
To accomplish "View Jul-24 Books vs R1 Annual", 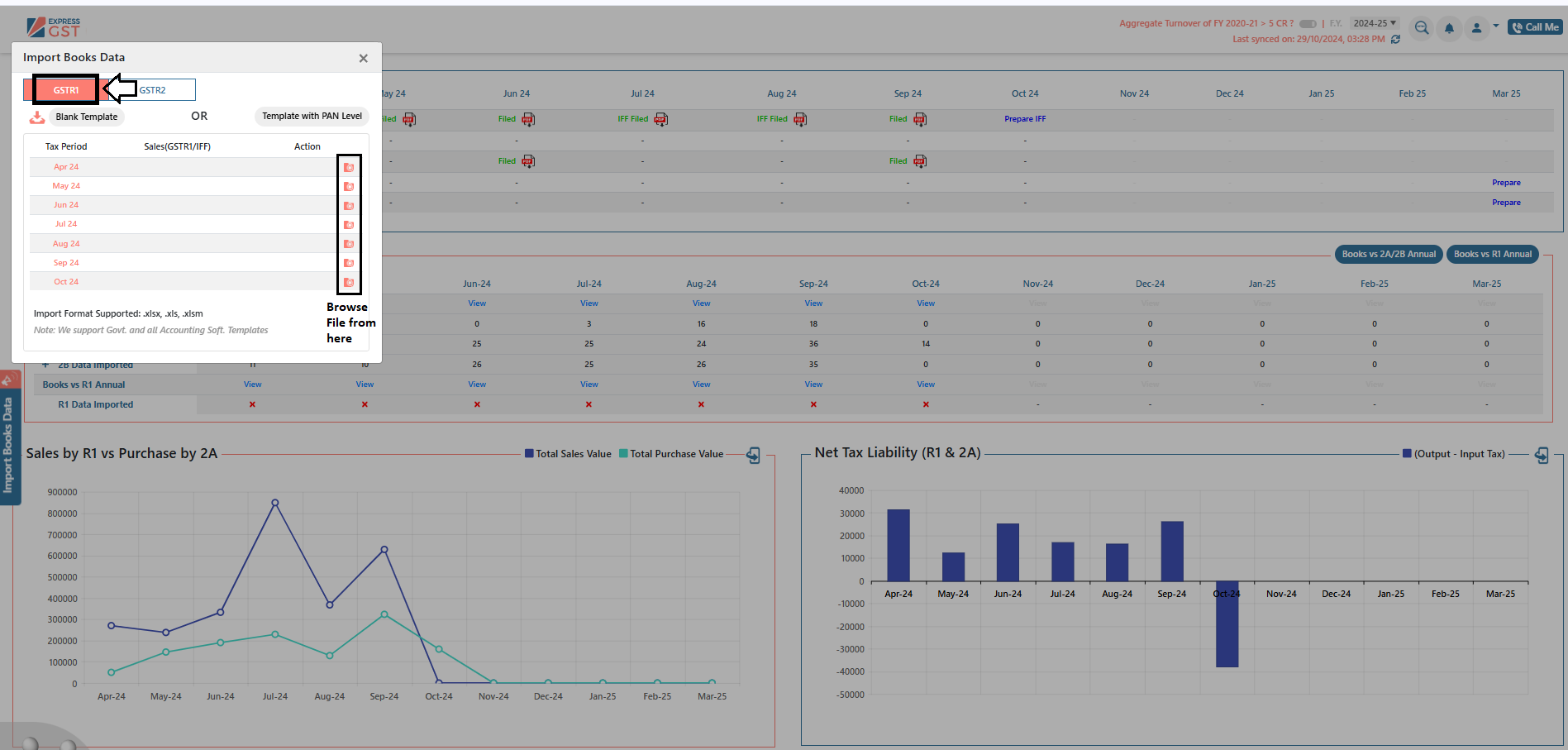I will [x=589, y=385].
